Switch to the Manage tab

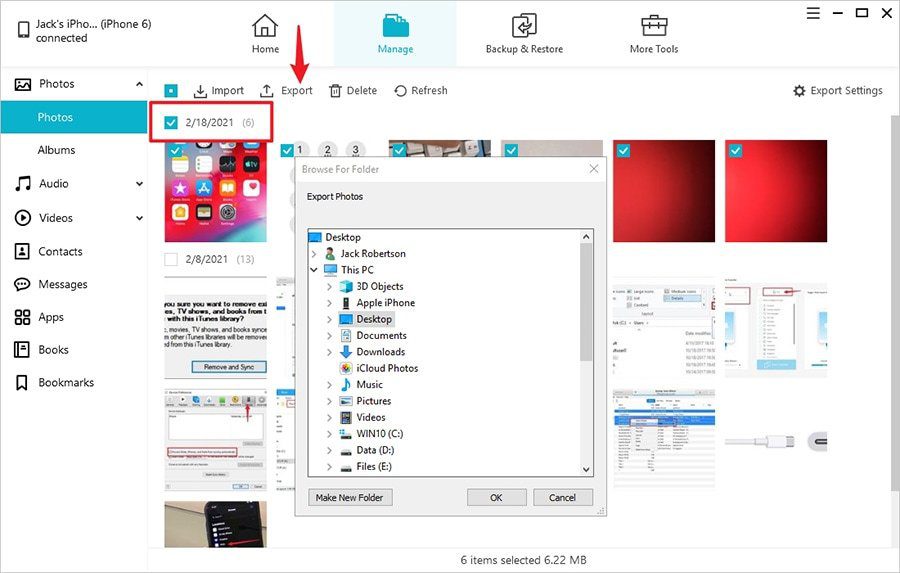point(395,33)
